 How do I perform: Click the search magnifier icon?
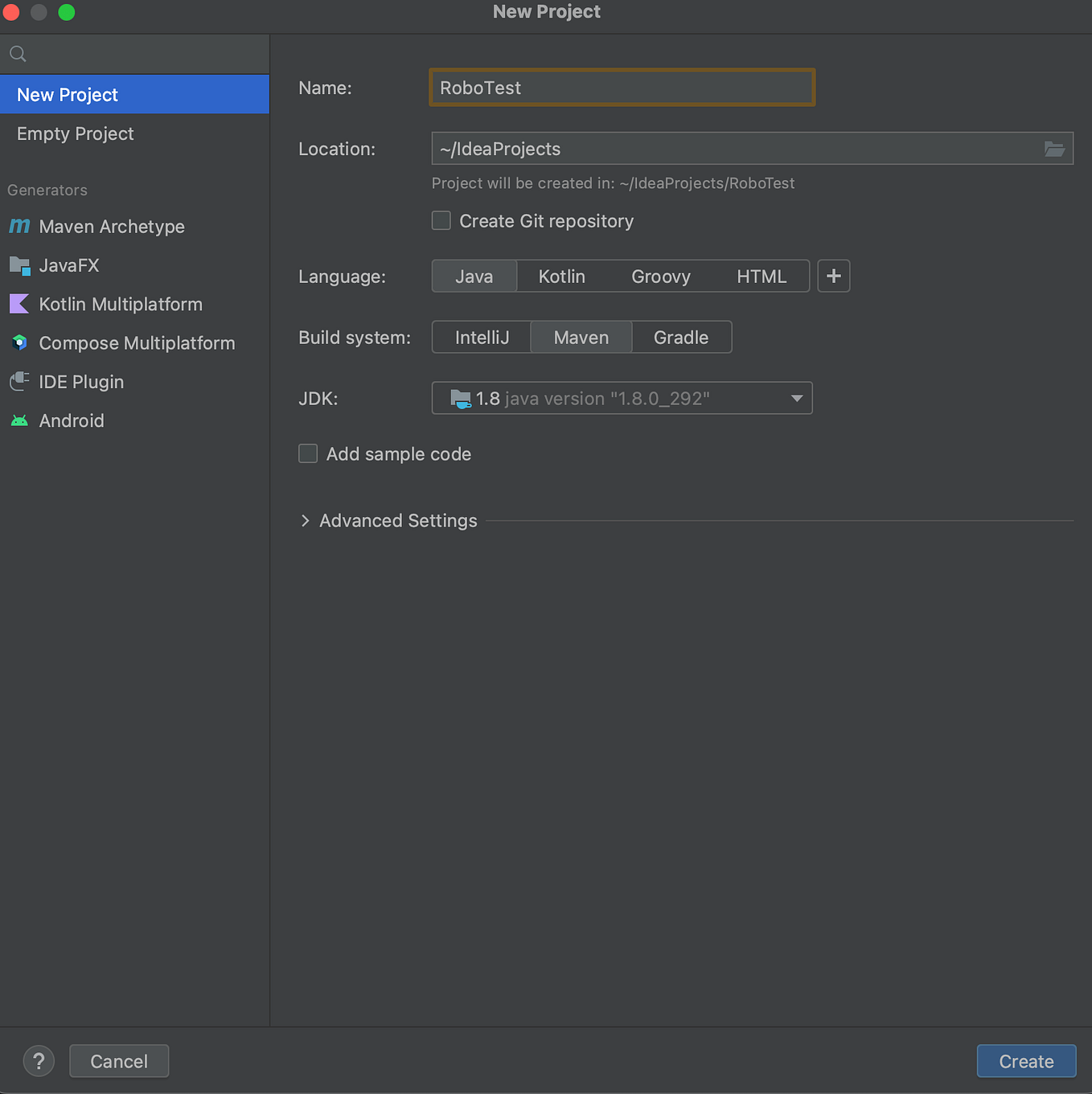coord(18,53)
